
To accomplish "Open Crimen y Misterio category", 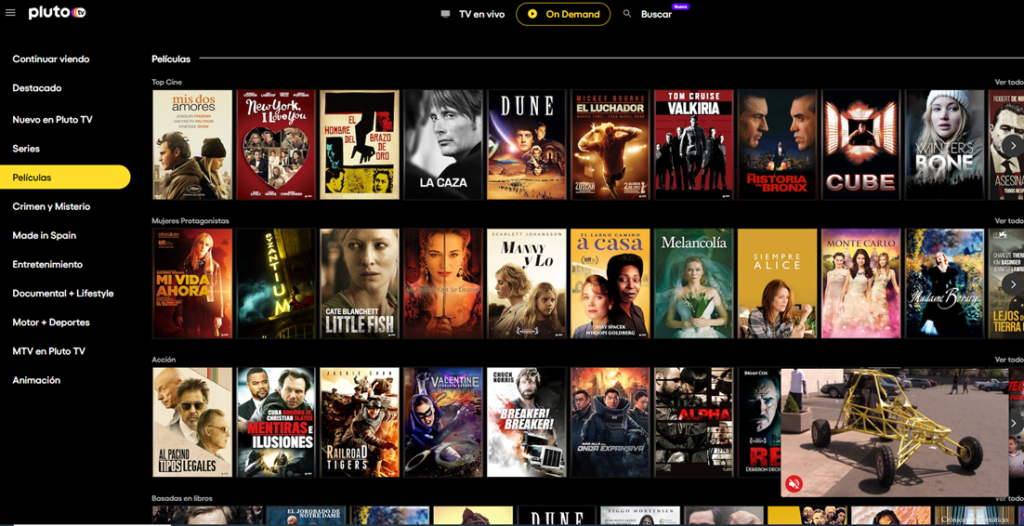I will 51,206.
